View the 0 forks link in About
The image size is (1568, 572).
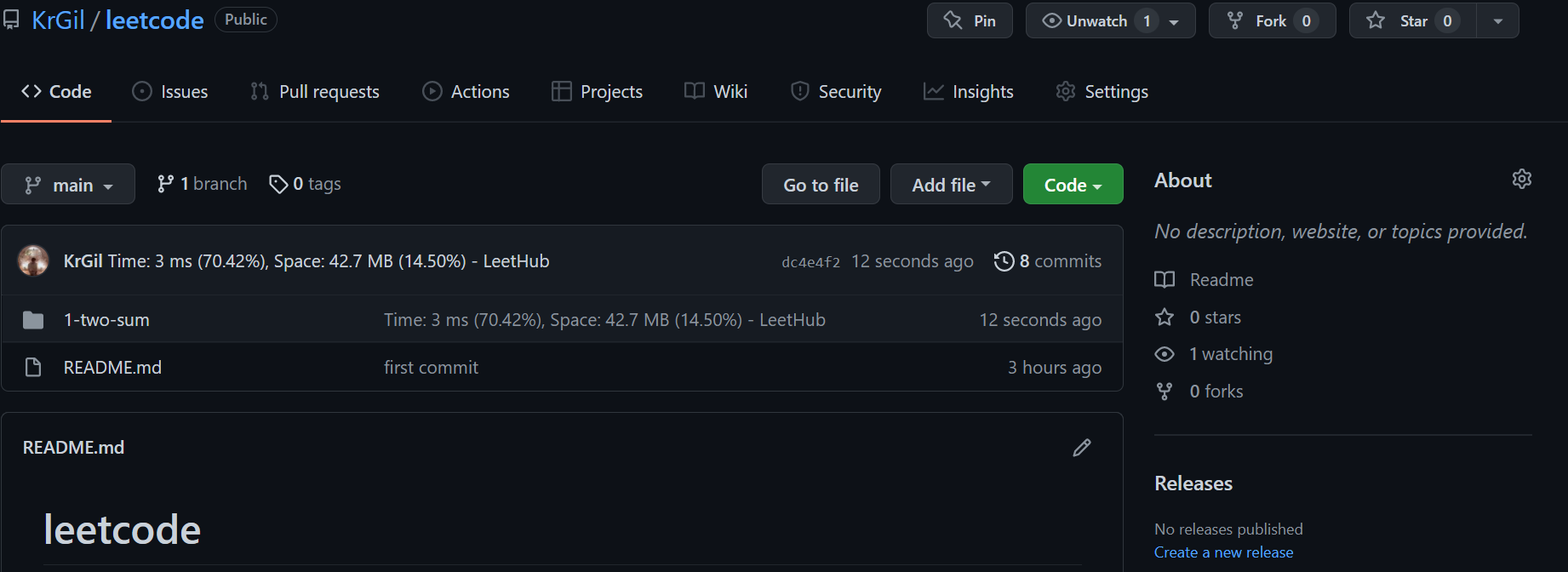[1199, 392]
